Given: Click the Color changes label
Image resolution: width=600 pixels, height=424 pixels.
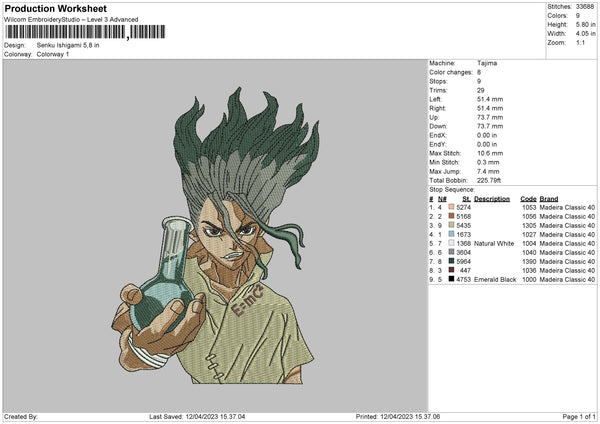Looking at the screenshot, I should point(451,72).
